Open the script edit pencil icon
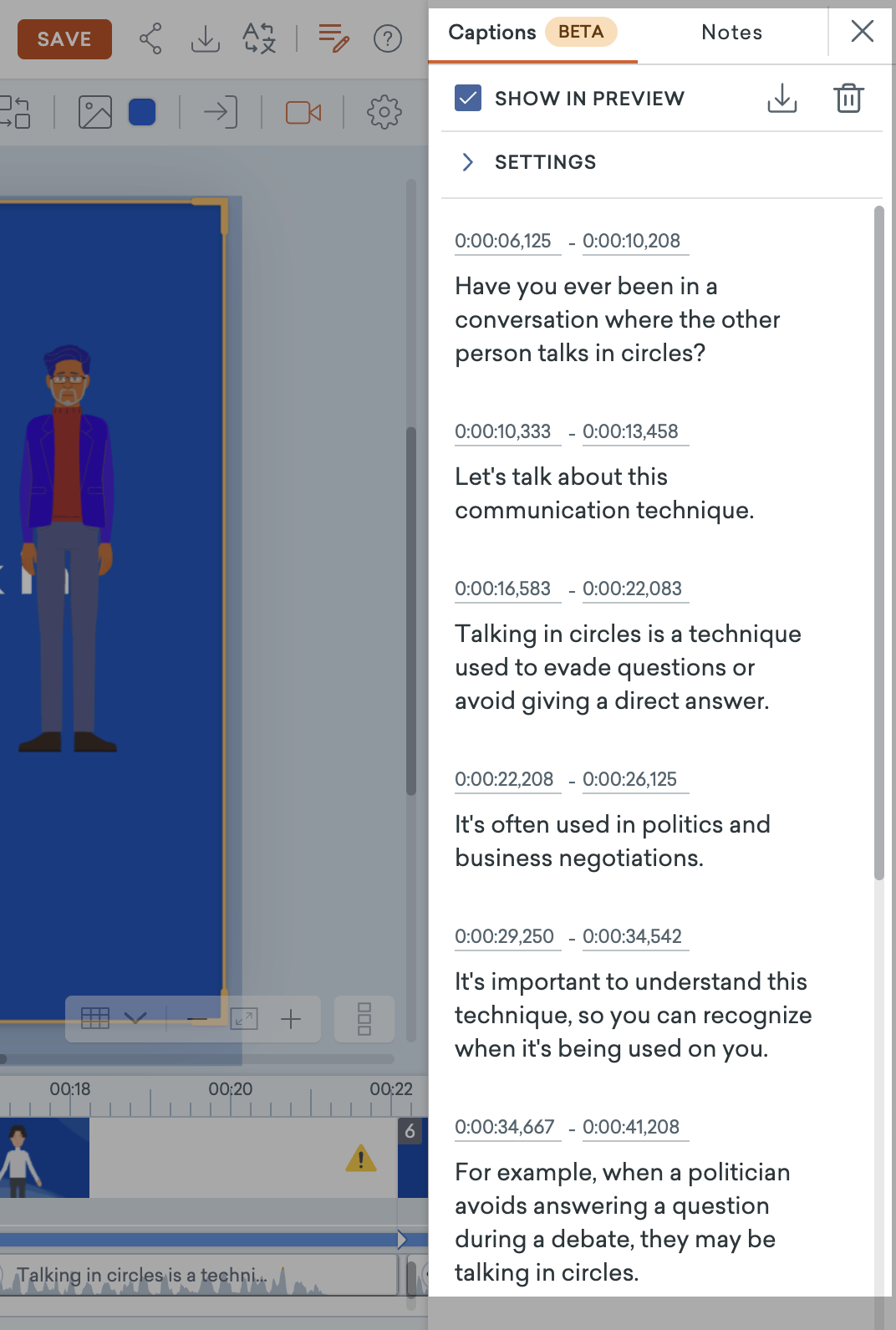This screenshot has width=896, height=1330. (333, 38)
